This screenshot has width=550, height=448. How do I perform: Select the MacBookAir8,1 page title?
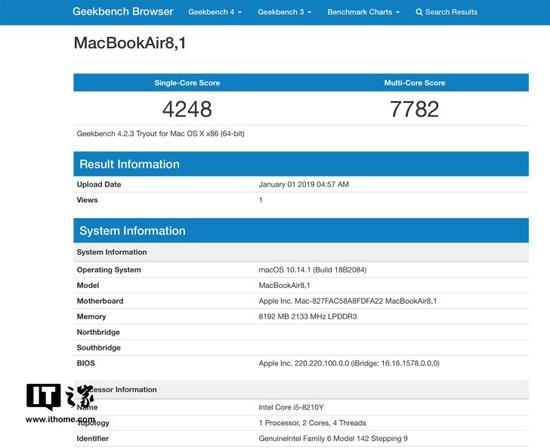click(x=130, y=43)
